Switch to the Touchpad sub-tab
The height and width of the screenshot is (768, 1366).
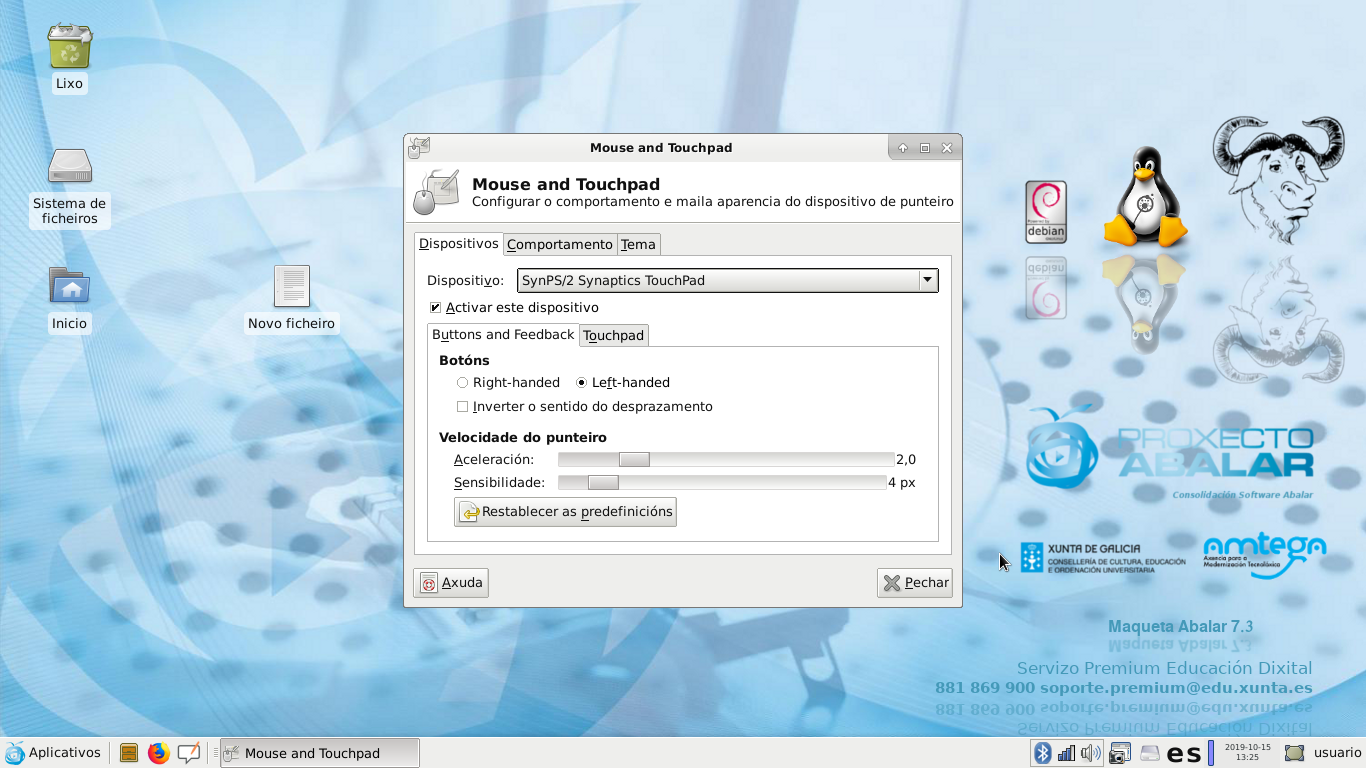pos(613,336)
